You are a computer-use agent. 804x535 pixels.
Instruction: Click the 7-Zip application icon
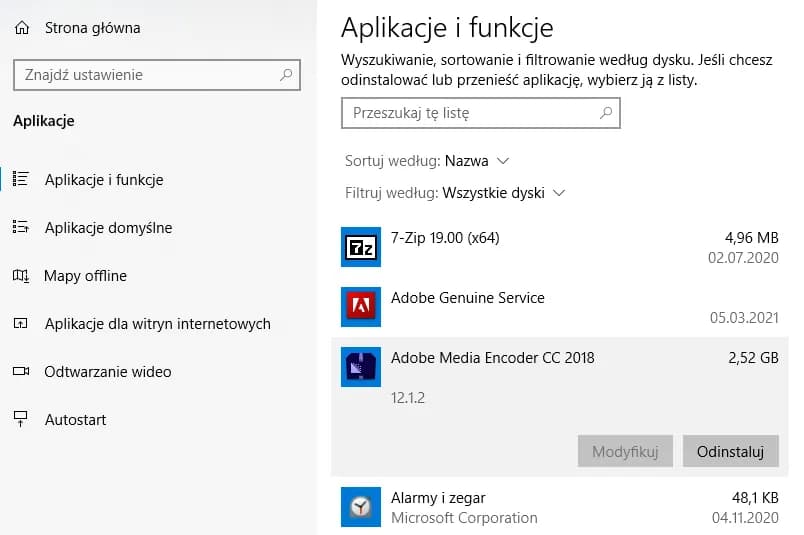click(358, 246)
